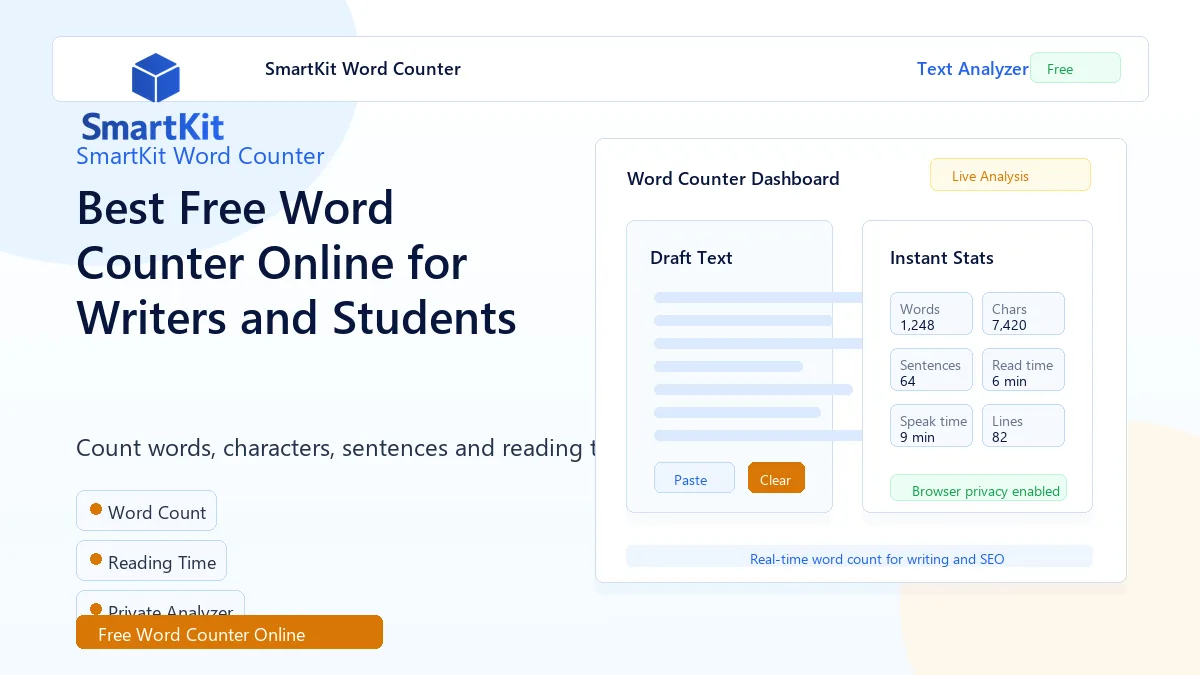Paste text using the Paste button

694,478
